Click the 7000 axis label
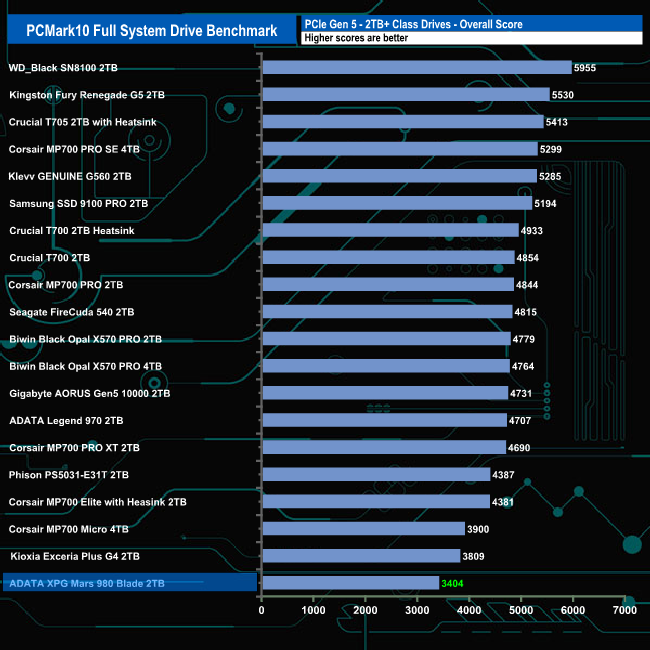 click(x=625, y=610)
